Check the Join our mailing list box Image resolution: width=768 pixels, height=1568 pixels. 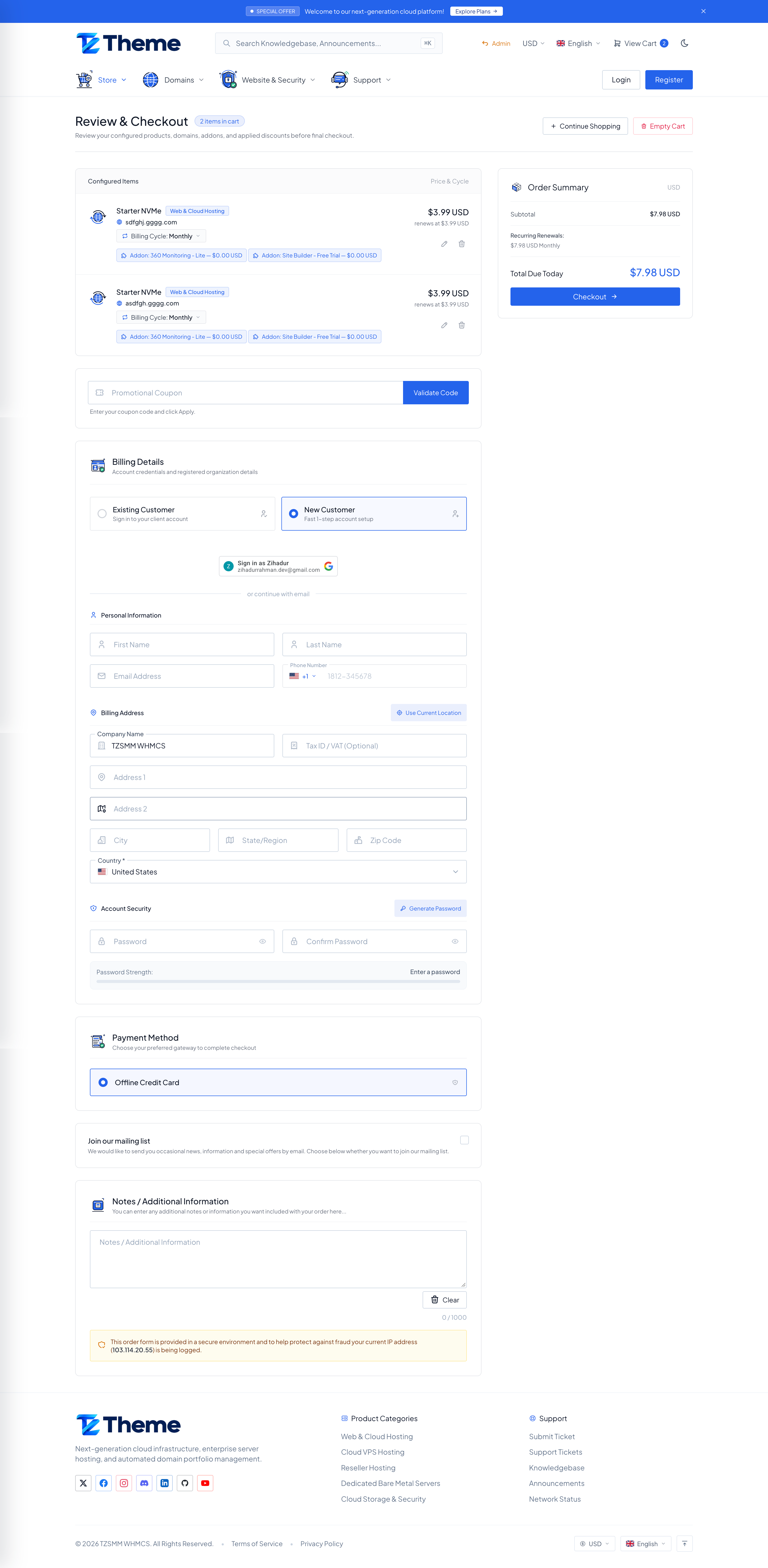click(465, 1140)
